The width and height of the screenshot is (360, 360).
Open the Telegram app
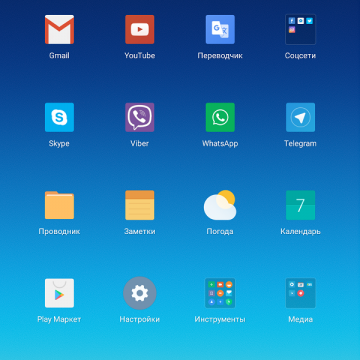pyautogui.click(x=300, y=117)
